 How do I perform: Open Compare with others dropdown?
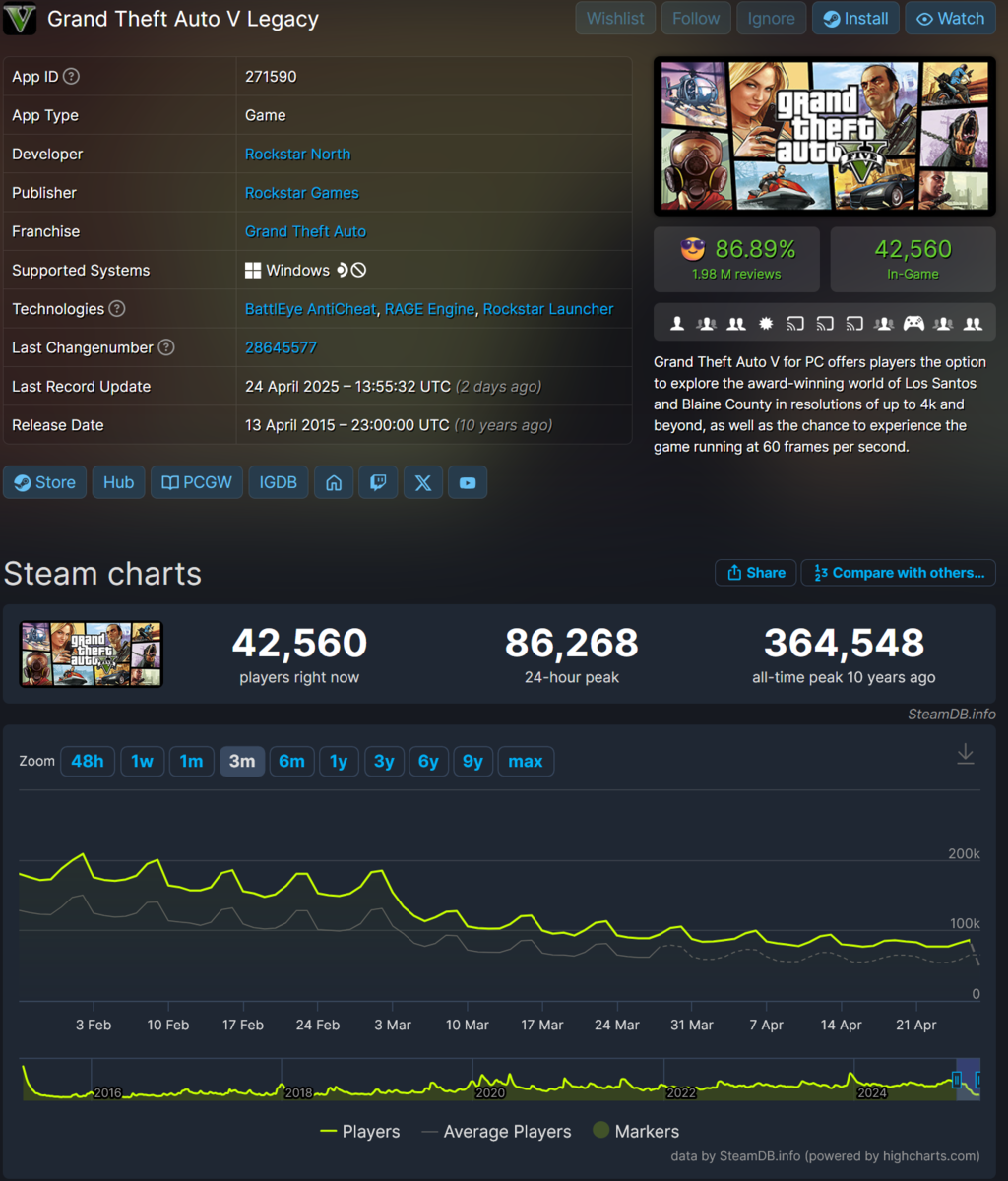899,573
